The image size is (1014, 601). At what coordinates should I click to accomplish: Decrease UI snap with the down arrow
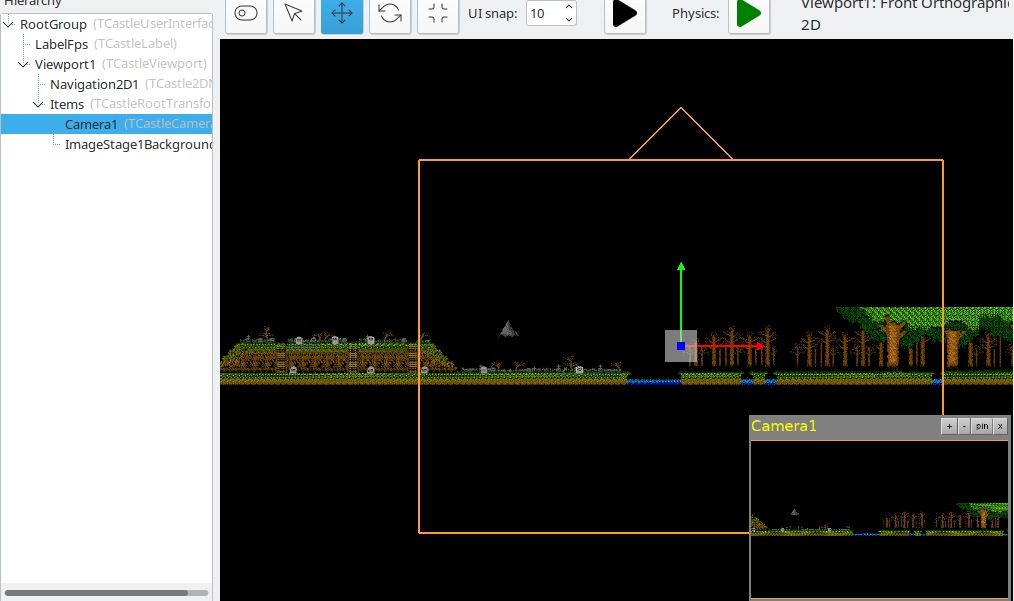click(569, 19)
